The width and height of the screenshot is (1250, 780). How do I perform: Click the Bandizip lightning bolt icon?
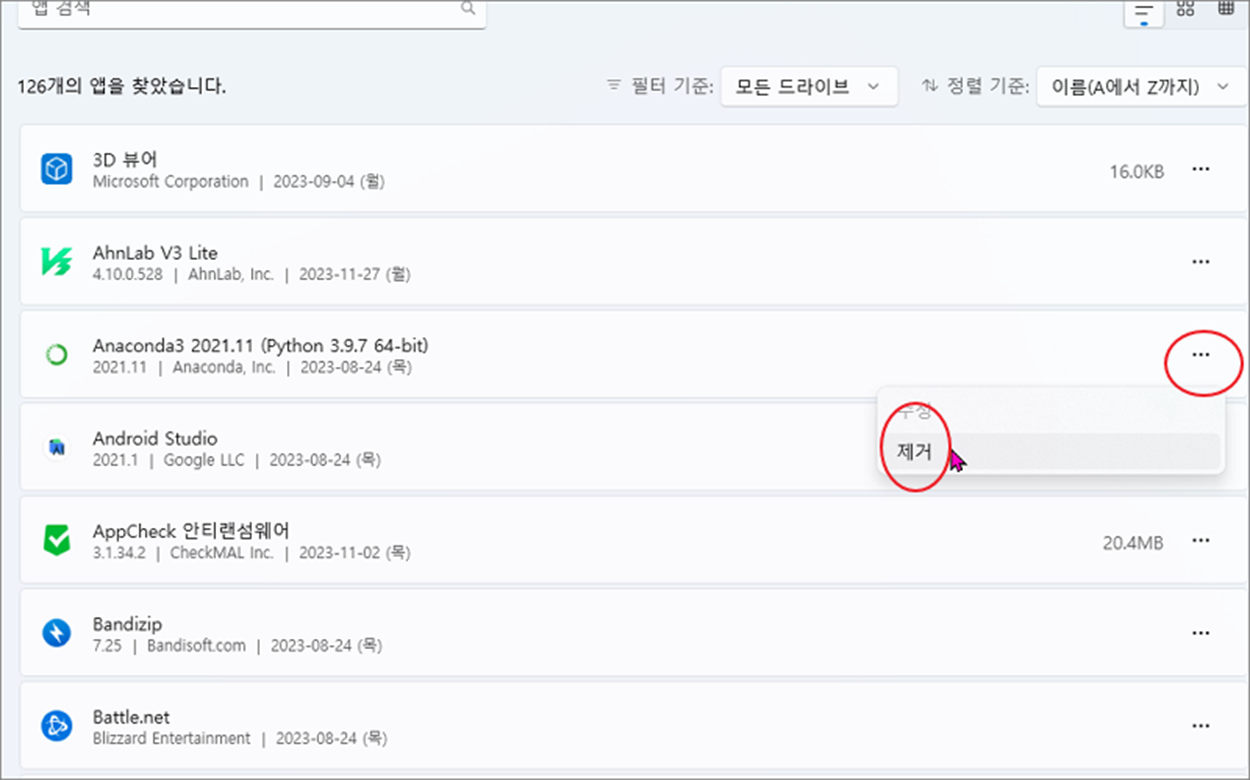point(56,633)
